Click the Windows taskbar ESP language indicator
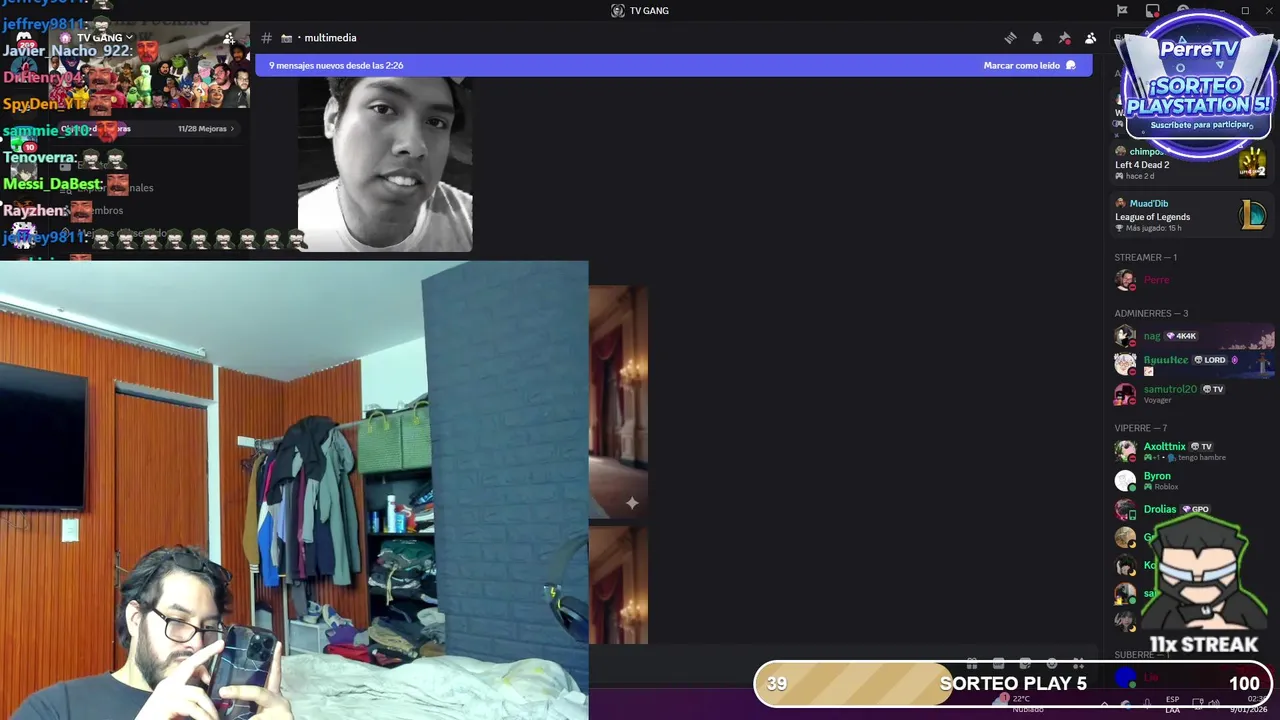The height and width of the screenshot is (720, 1280). click(1172, 704)
